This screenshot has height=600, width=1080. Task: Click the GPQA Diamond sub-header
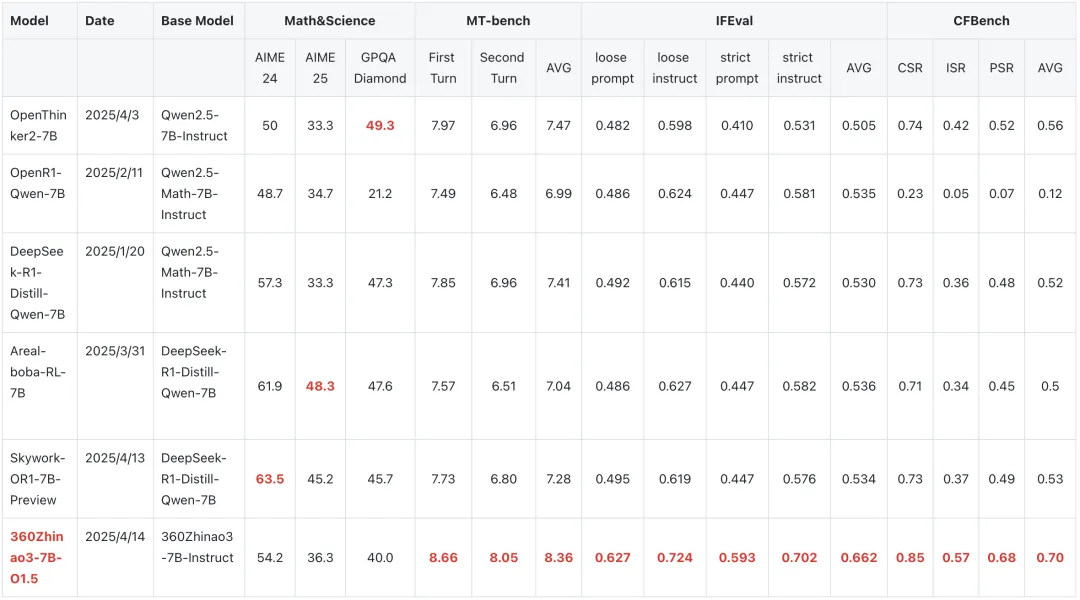tap(380, 68)
